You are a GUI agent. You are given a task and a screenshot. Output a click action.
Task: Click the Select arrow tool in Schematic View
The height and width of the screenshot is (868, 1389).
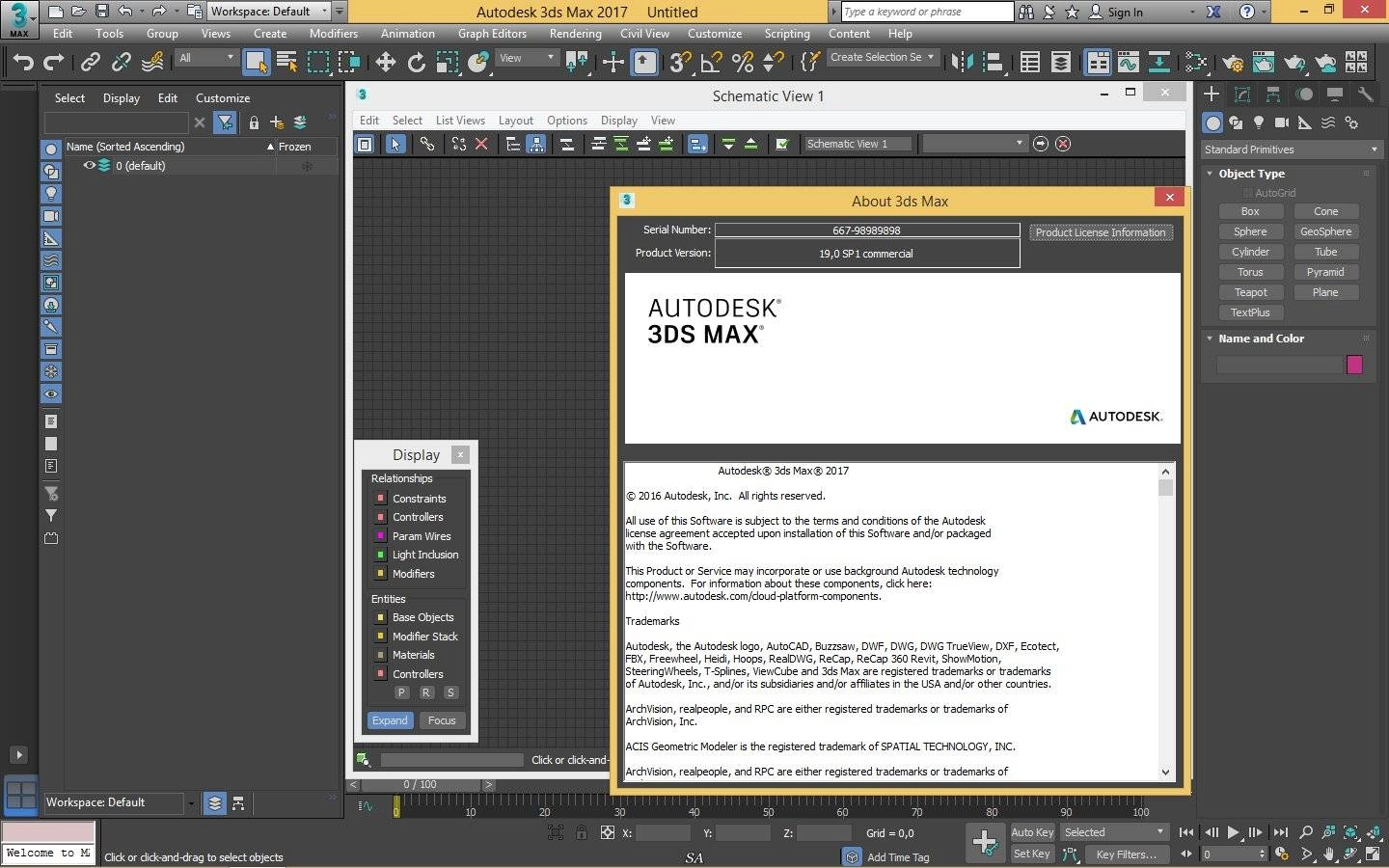click(395, 144)
